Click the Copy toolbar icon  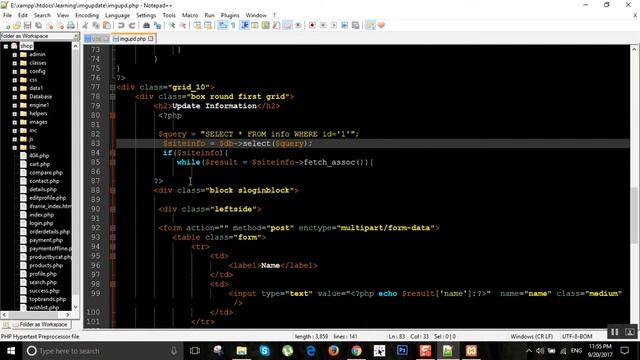coord(96,26)
